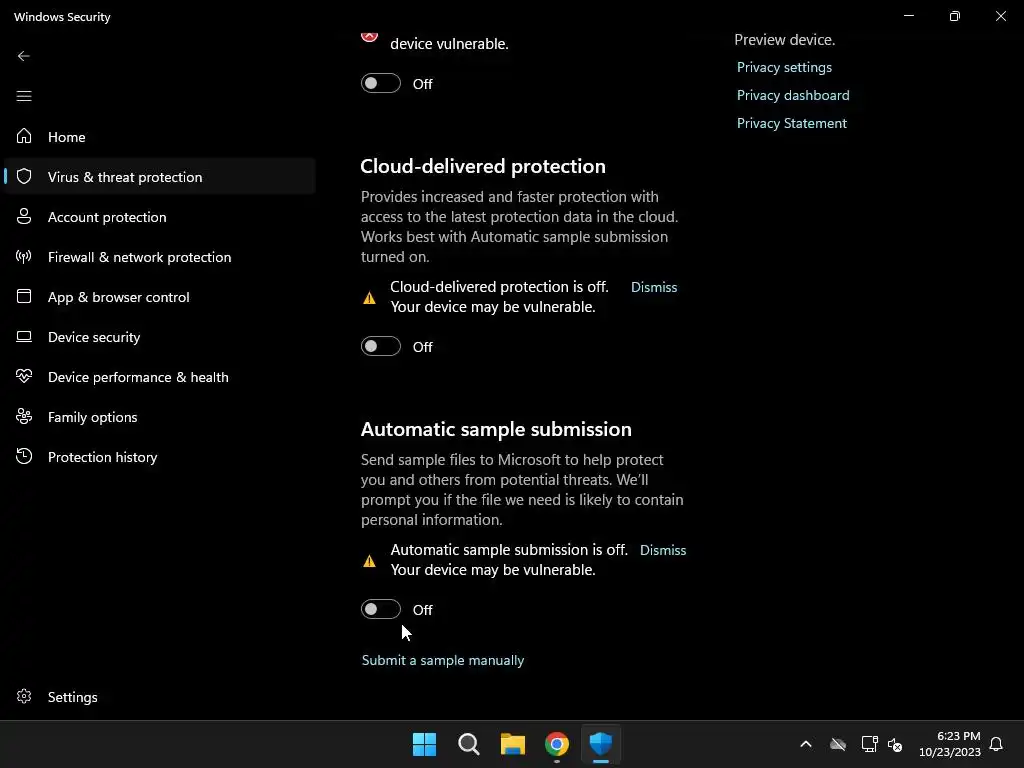Click the Device security laptop icon

pyautogui.click(x=24, y=336)
